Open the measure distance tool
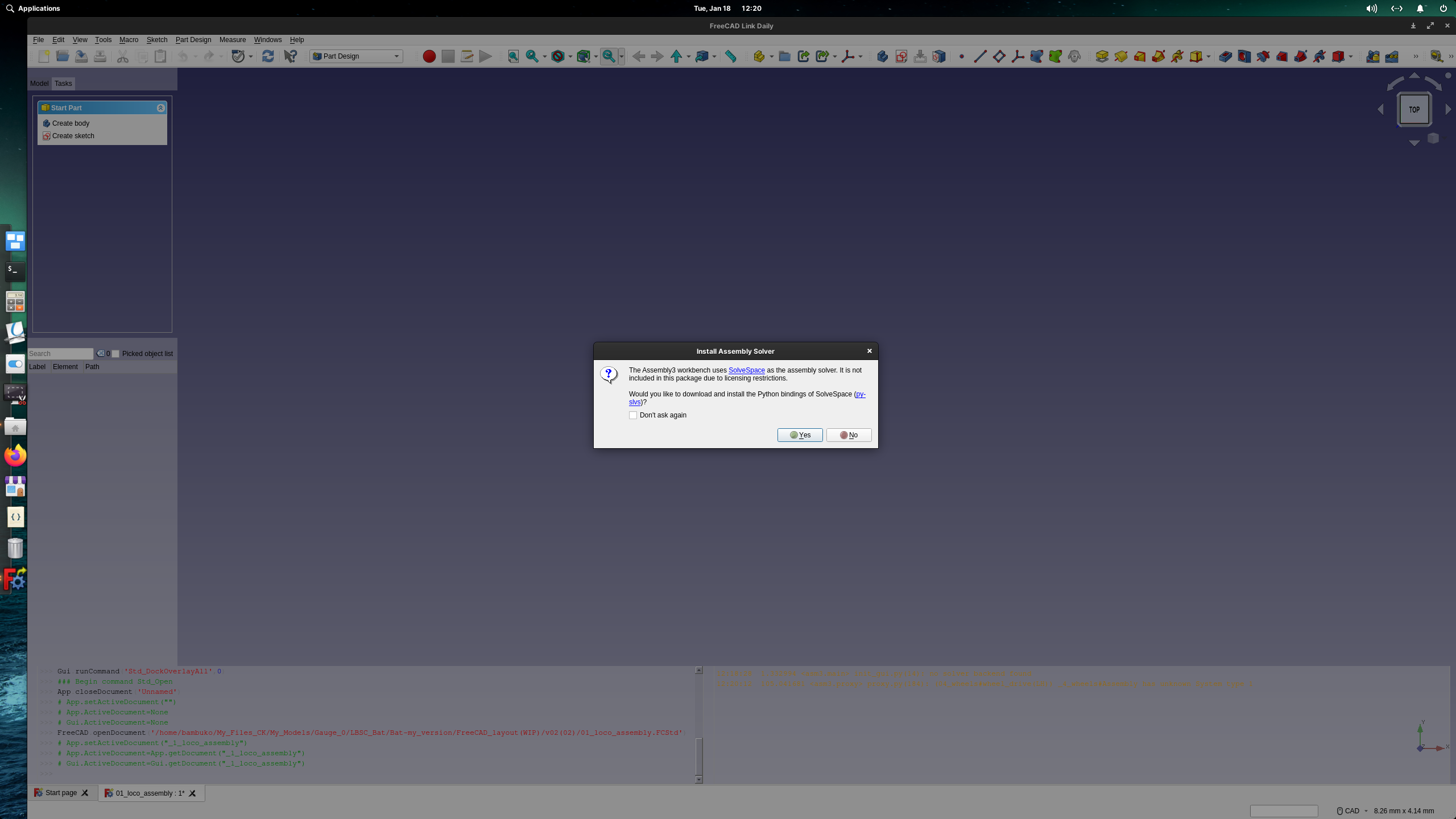Image resolution: width=1456 pixels, height=819 pixels. tap(731, 56)
